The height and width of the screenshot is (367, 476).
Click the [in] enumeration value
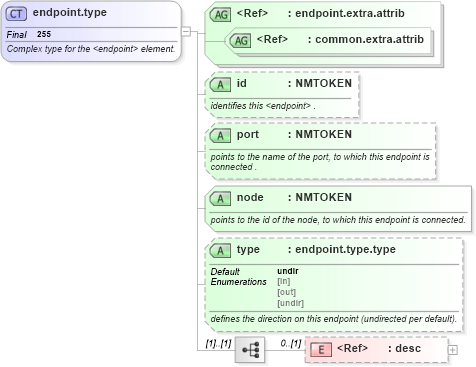coord(284,281)
